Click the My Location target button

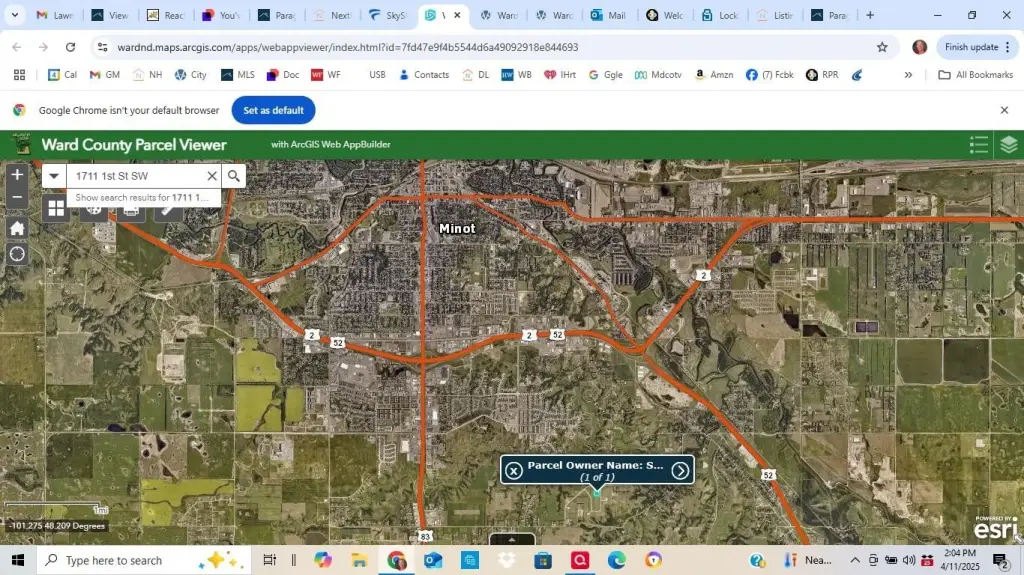[x=17, y=254]
